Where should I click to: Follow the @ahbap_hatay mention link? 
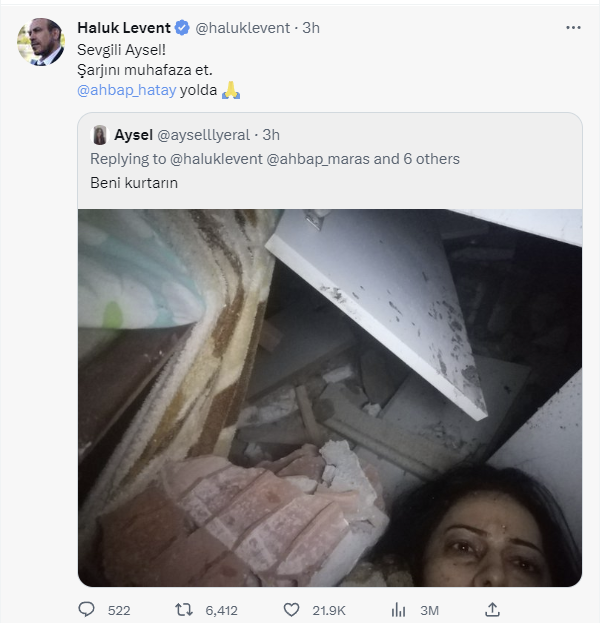(125, 90)
